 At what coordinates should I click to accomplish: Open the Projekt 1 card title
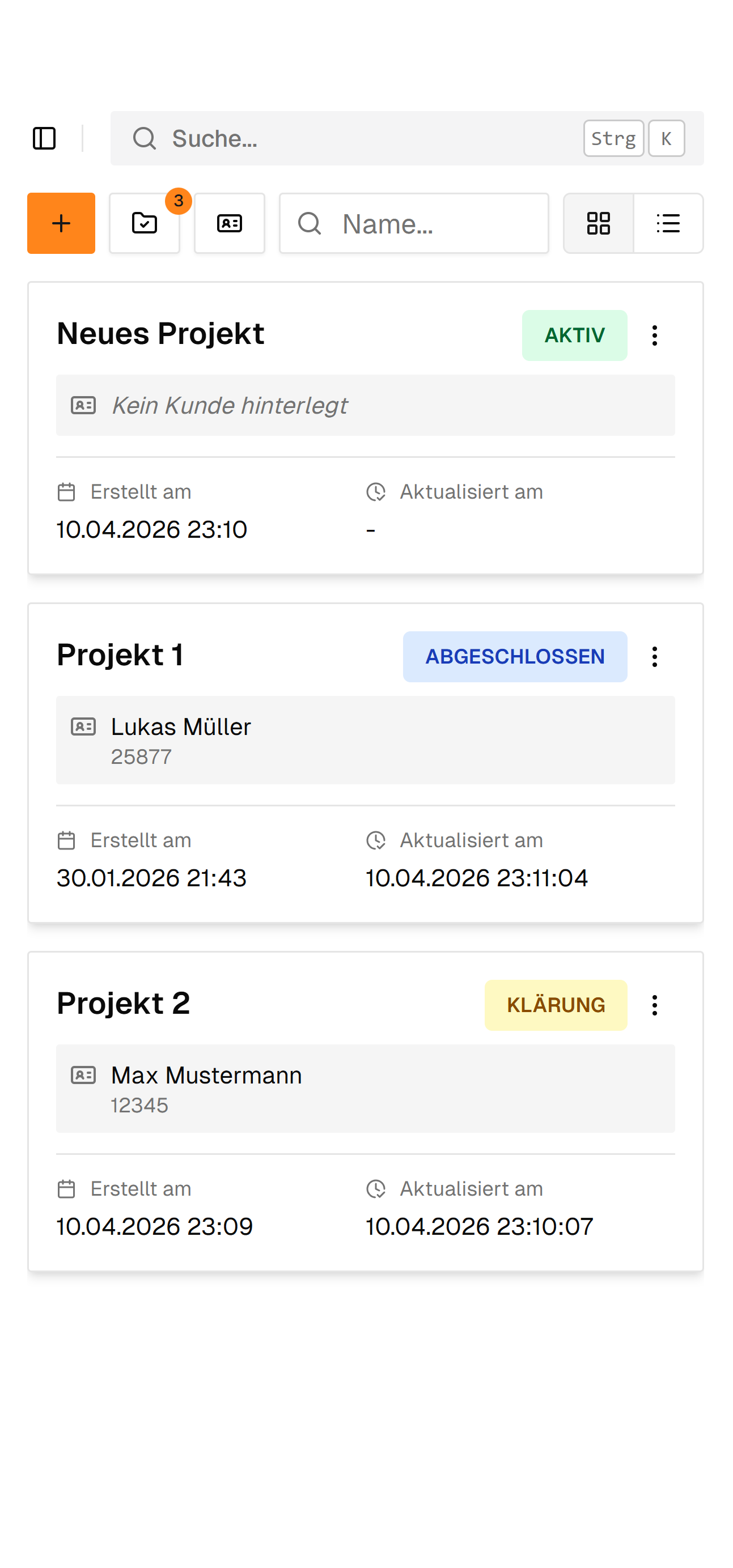tap(120, 655)
